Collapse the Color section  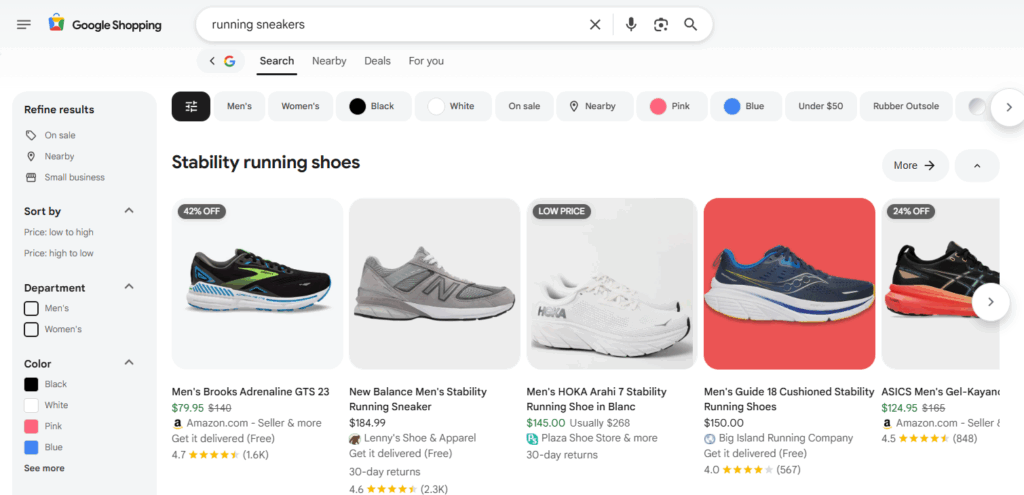(129, 362)
